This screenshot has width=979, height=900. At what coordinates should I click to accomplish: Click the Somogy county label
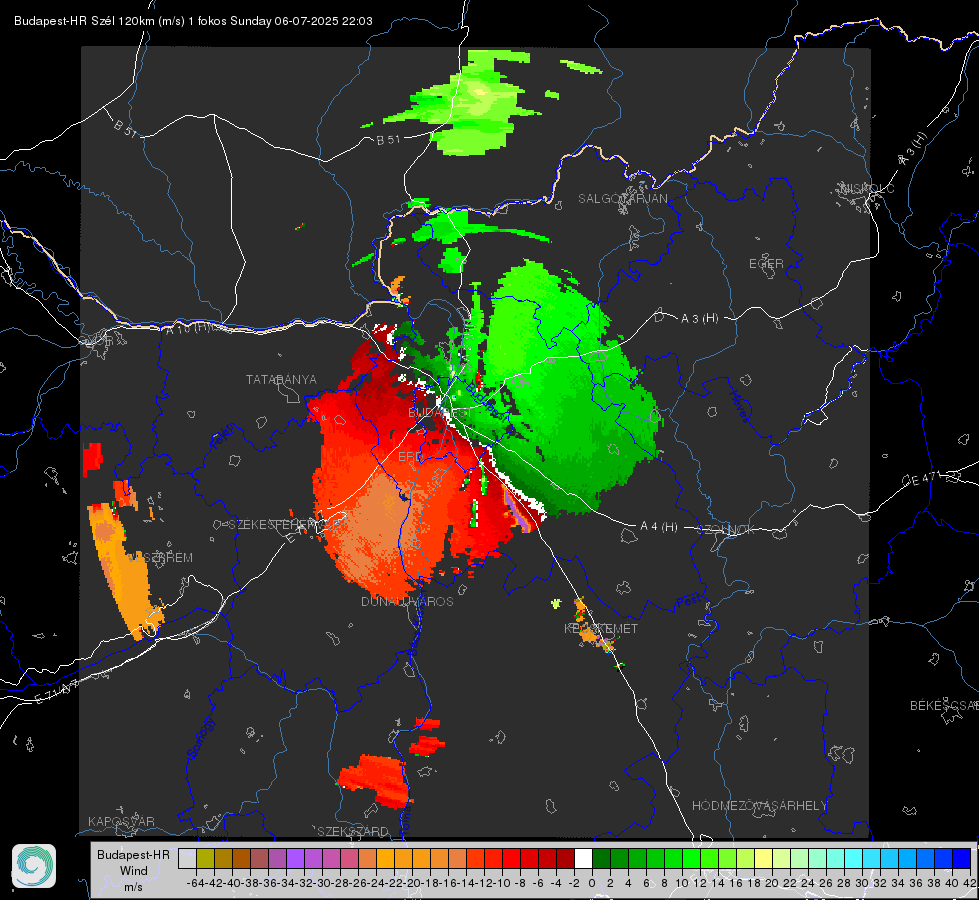(x=201, y=738)
